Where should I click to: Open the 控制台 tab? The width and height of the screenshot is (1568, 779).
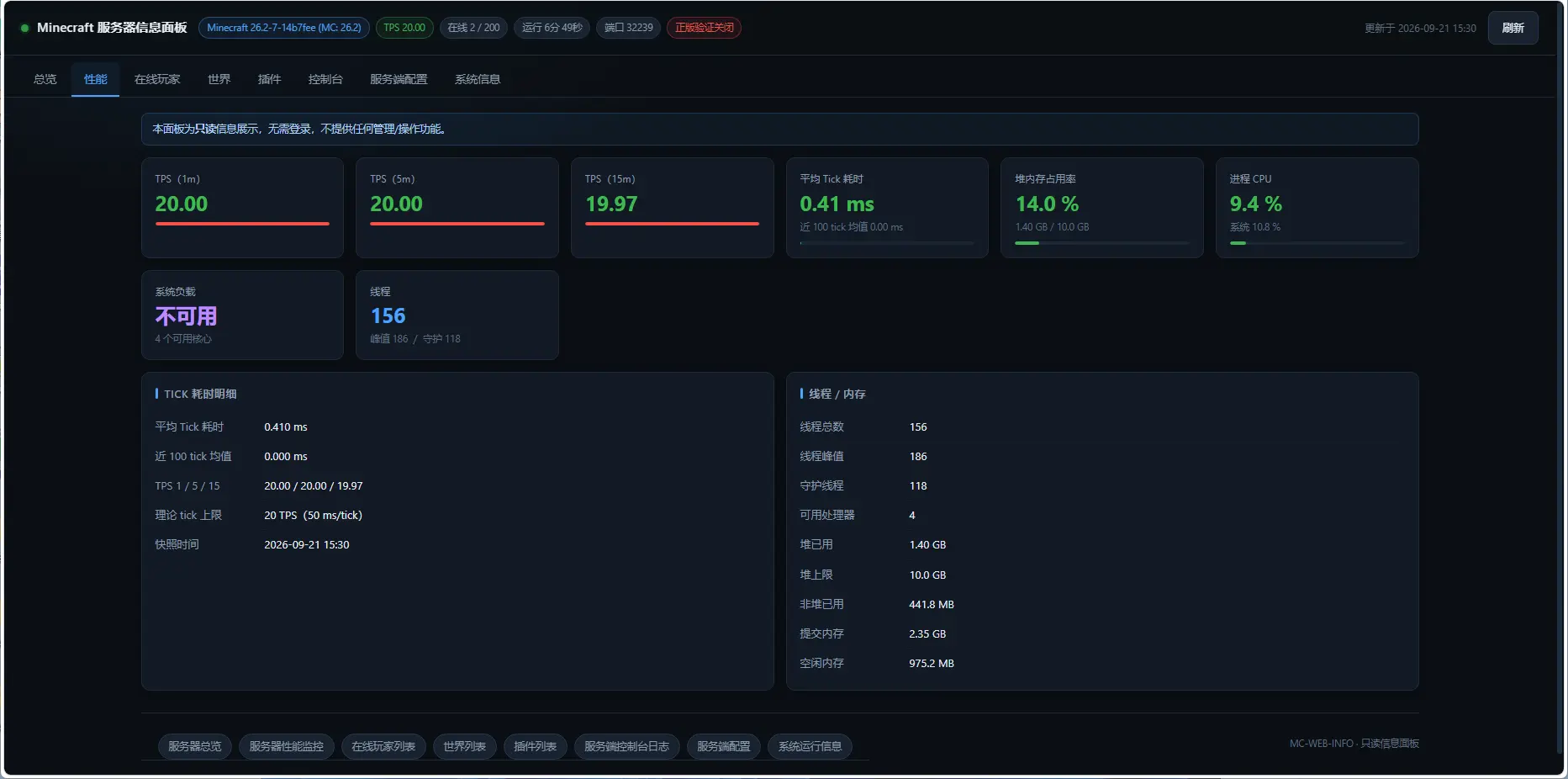[325, 79]
